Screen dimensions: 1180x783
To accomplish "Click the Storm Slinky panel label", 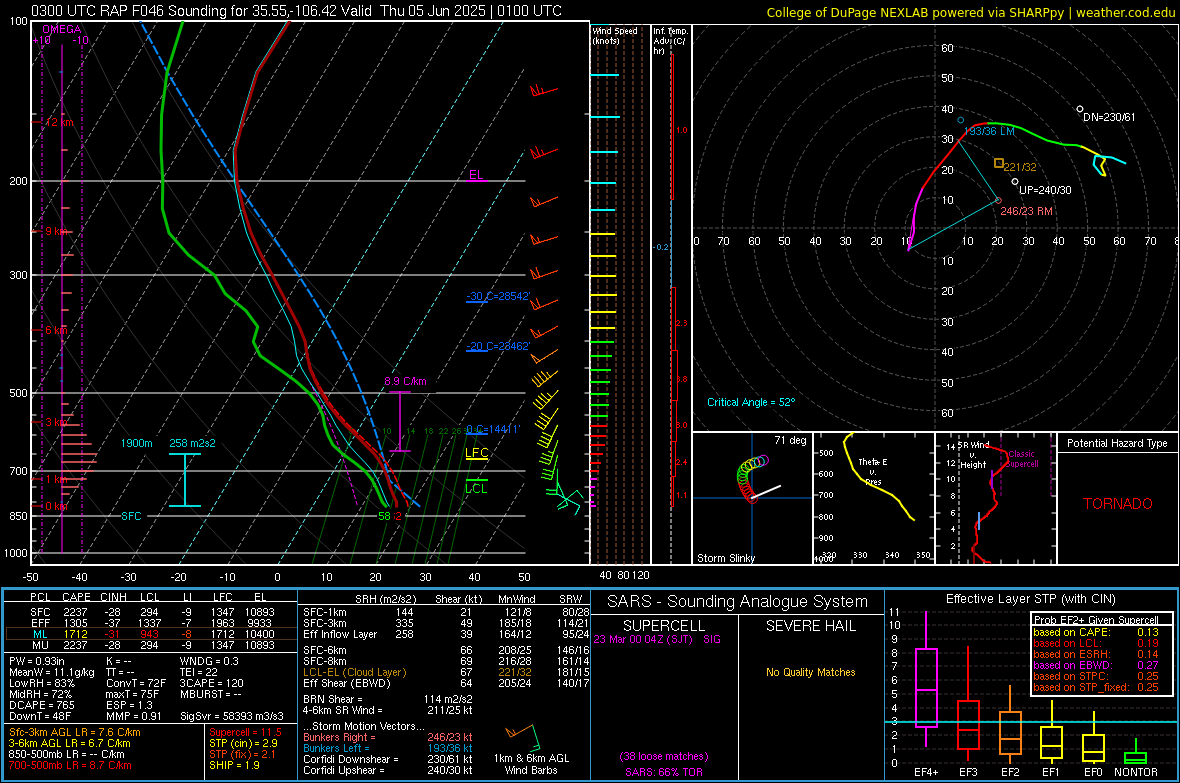I will point(725,558).
